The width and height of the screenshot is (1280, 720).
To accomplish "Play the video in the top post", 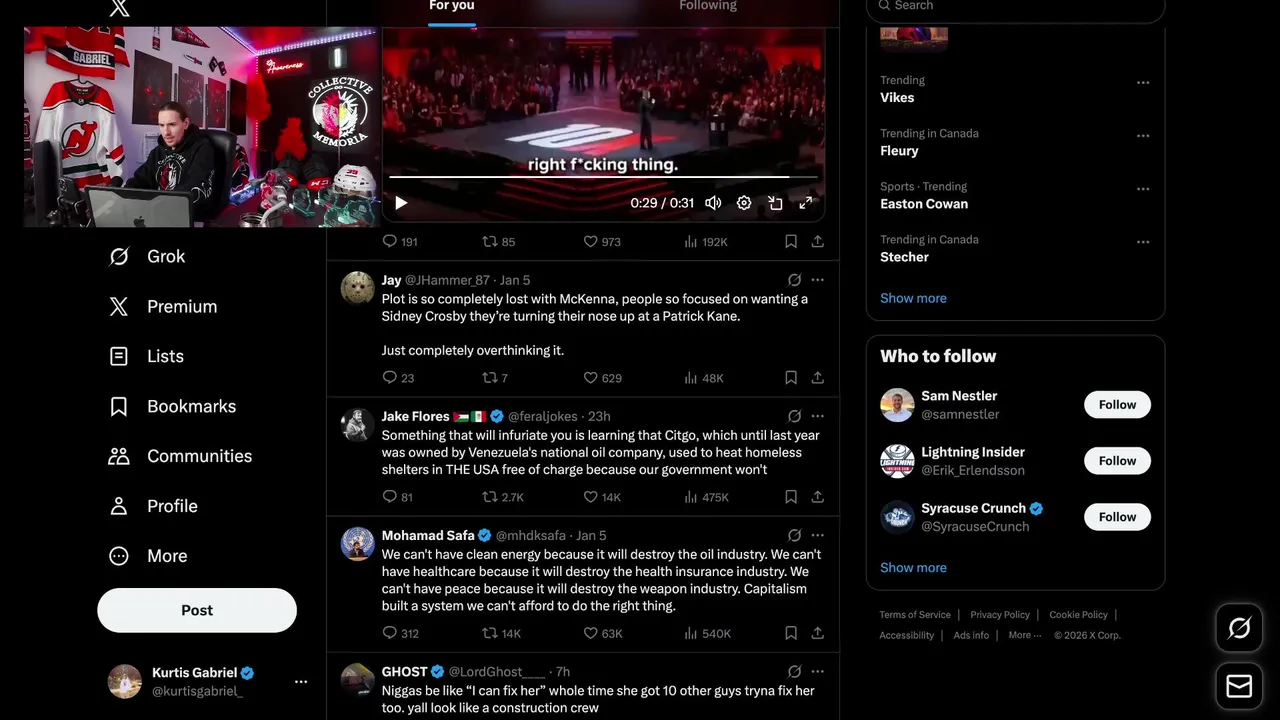I will tap(401, 203).
